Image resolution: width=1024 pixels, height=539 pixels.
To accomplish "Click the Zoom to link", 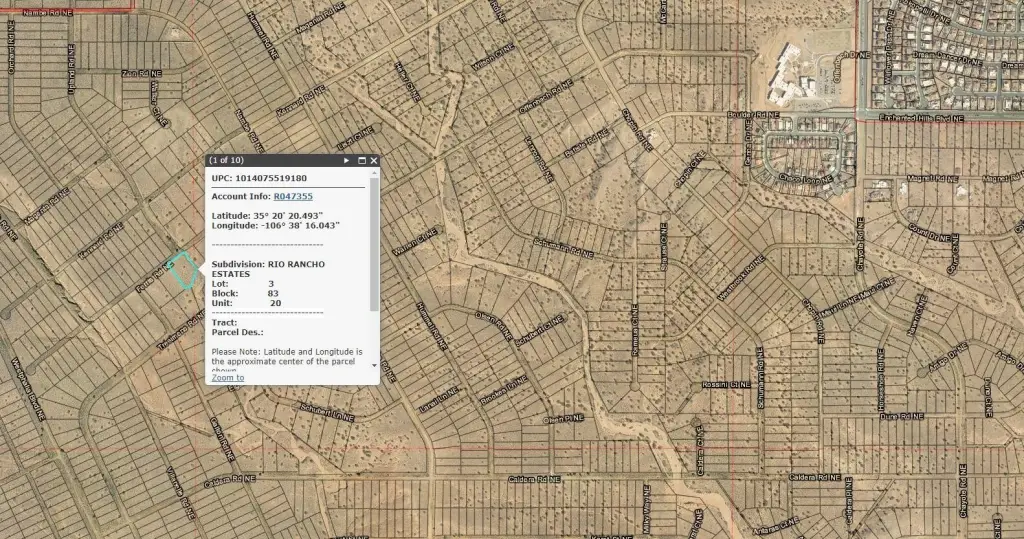I will point(228,378).
